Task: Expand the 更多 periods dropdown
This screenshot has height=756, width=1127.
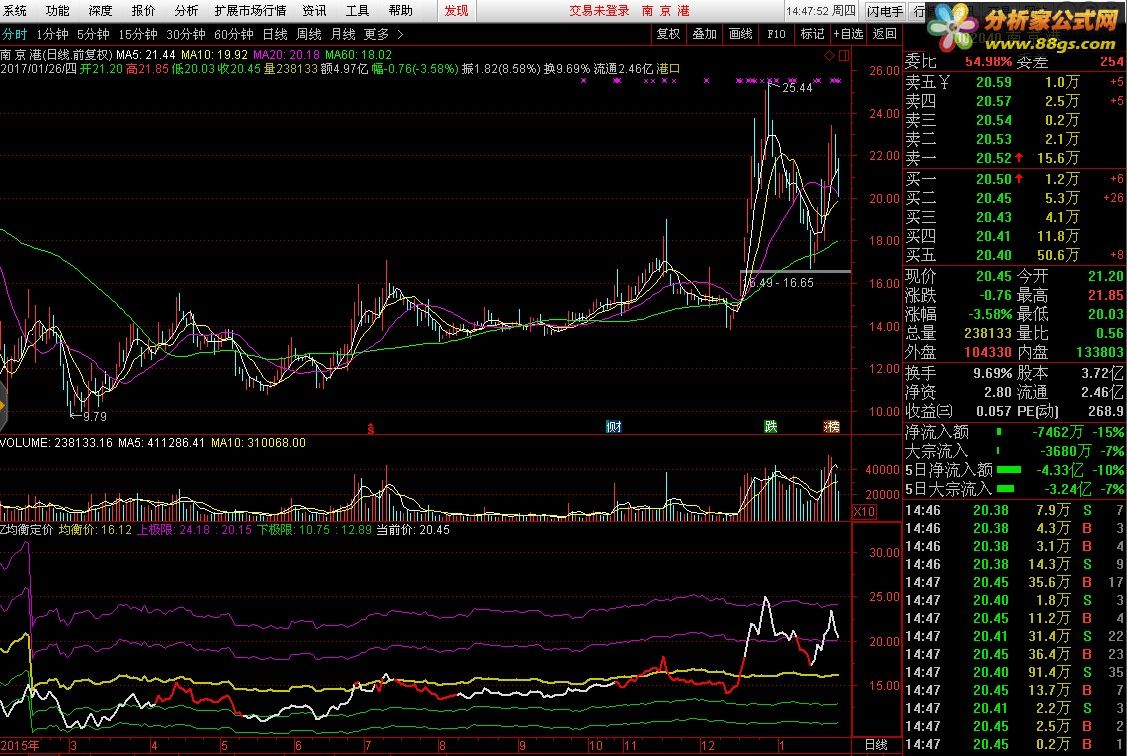Action: tap(383, 34)
